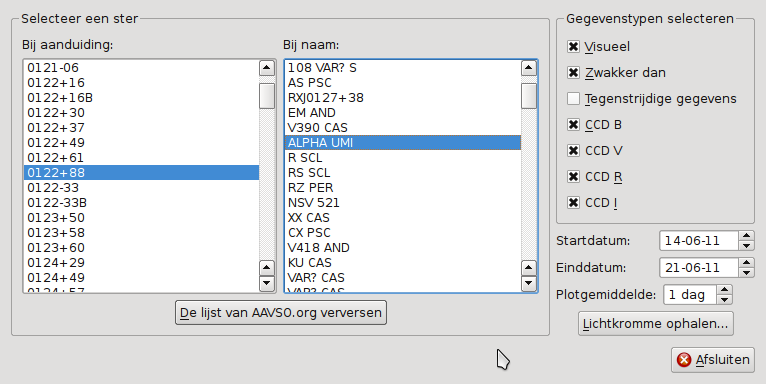The height and width of the screenshot is (384, 766).
Task: Click the Afsluiten button
Action: click(713, 360)
